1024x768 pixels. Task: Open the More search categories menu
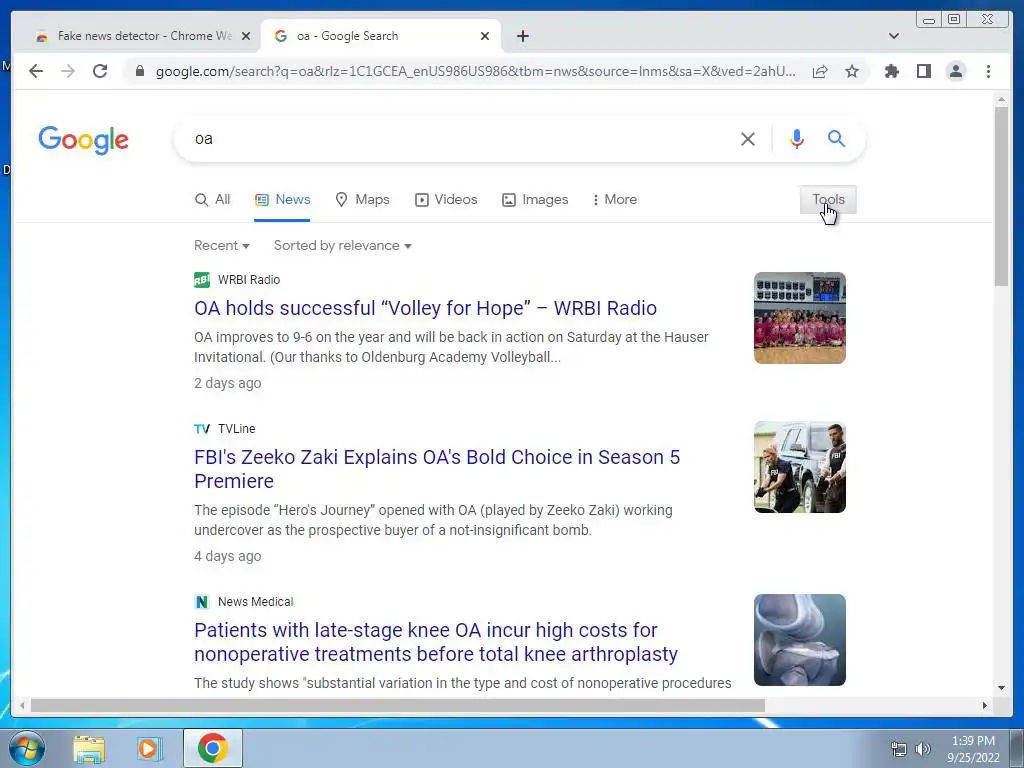(x=614, y=200)
